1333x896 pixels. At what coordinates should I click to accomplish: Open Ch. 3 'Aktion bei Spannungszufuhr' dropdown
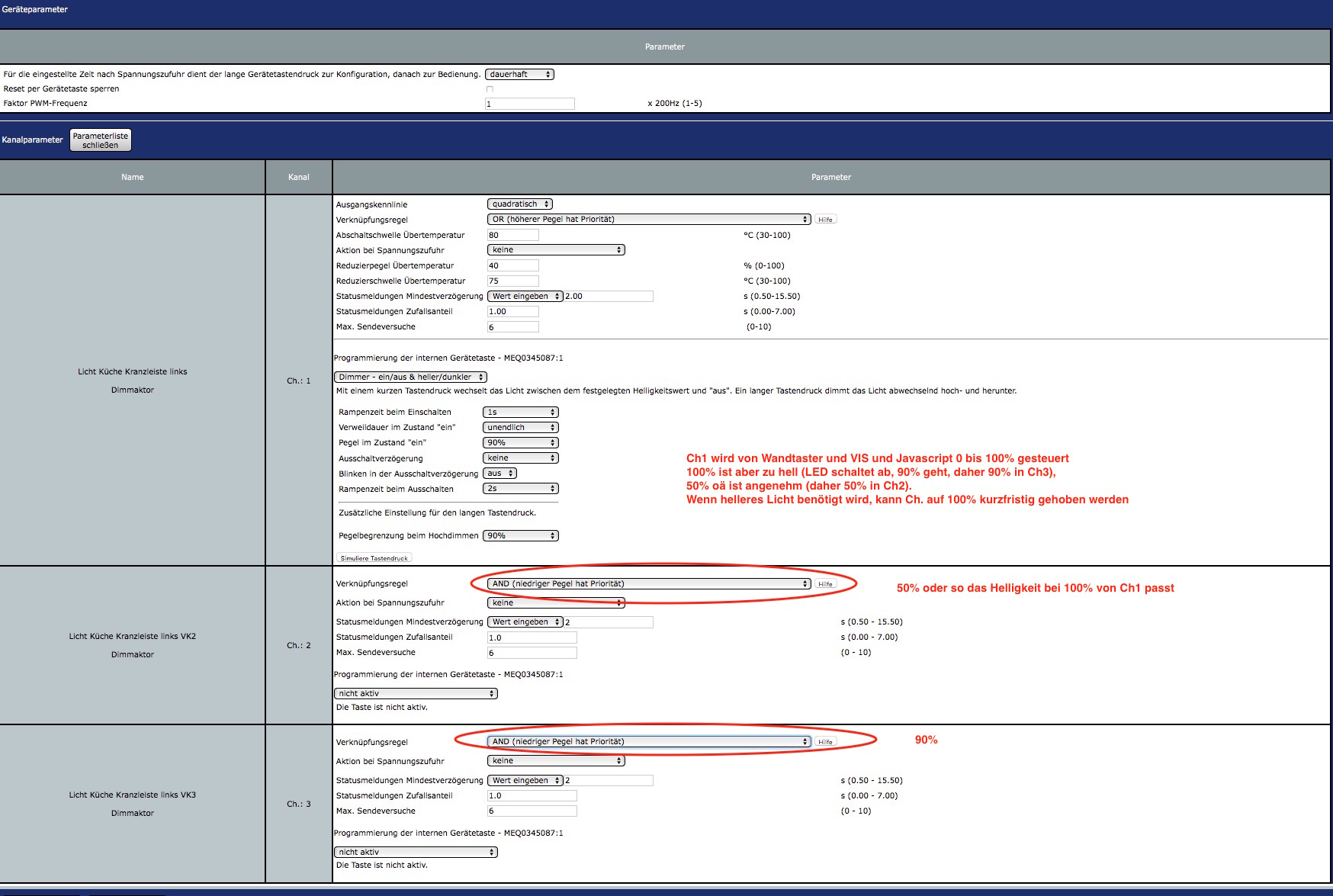coord(556,760)
